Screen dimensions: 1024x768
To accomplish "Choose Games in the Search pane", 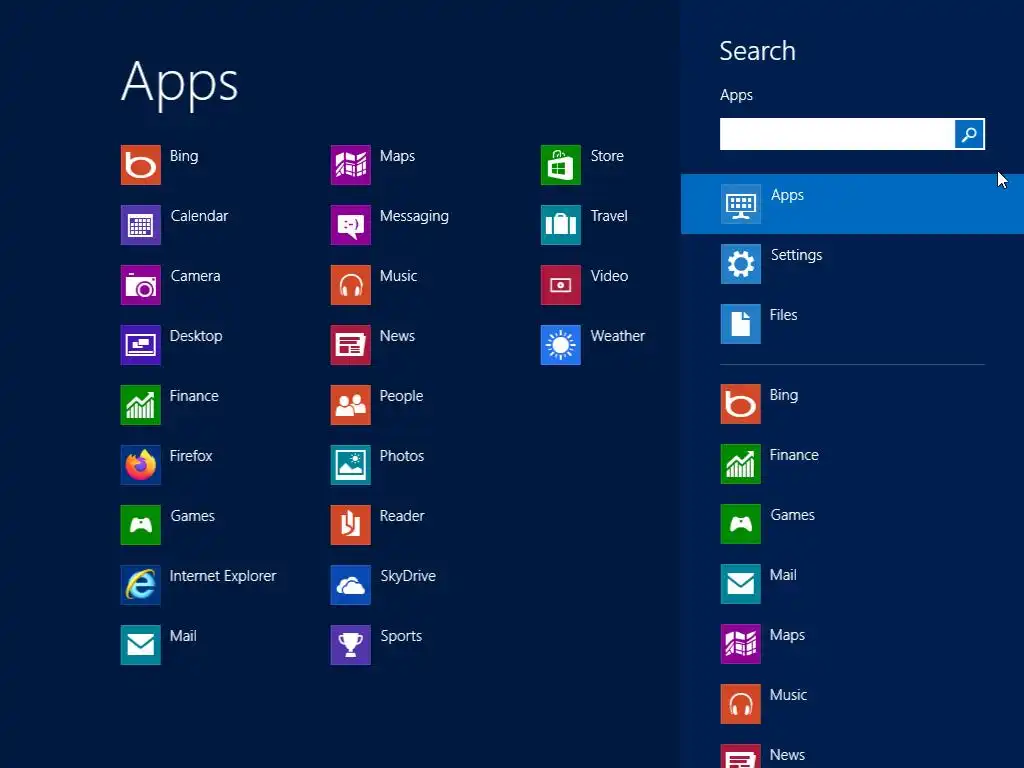I will pyautogui.click(x=852, y=524).
